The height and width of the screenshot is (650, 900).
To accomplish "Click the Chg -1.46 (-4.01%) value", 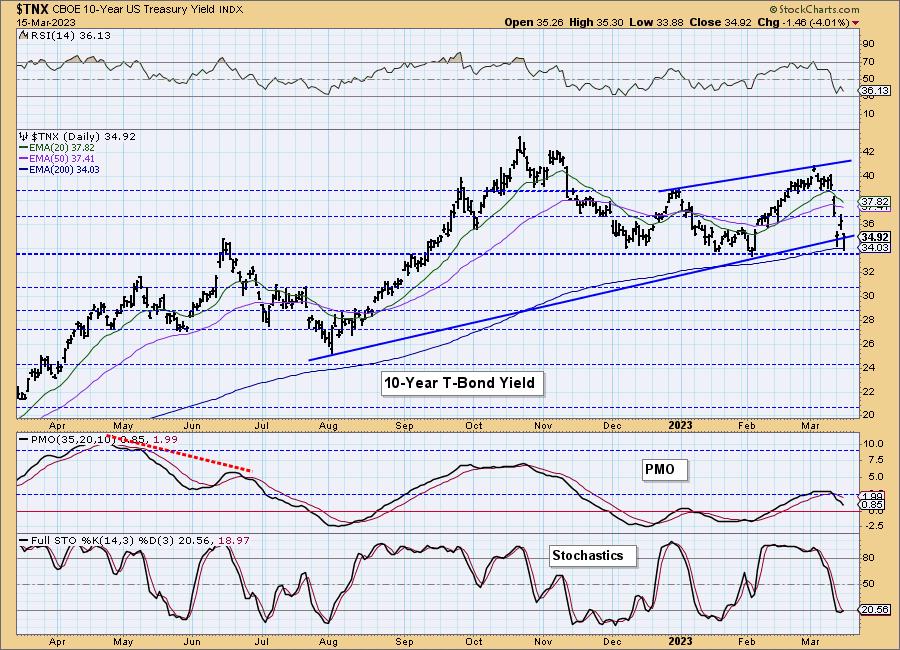I will (x=804, y=23).
